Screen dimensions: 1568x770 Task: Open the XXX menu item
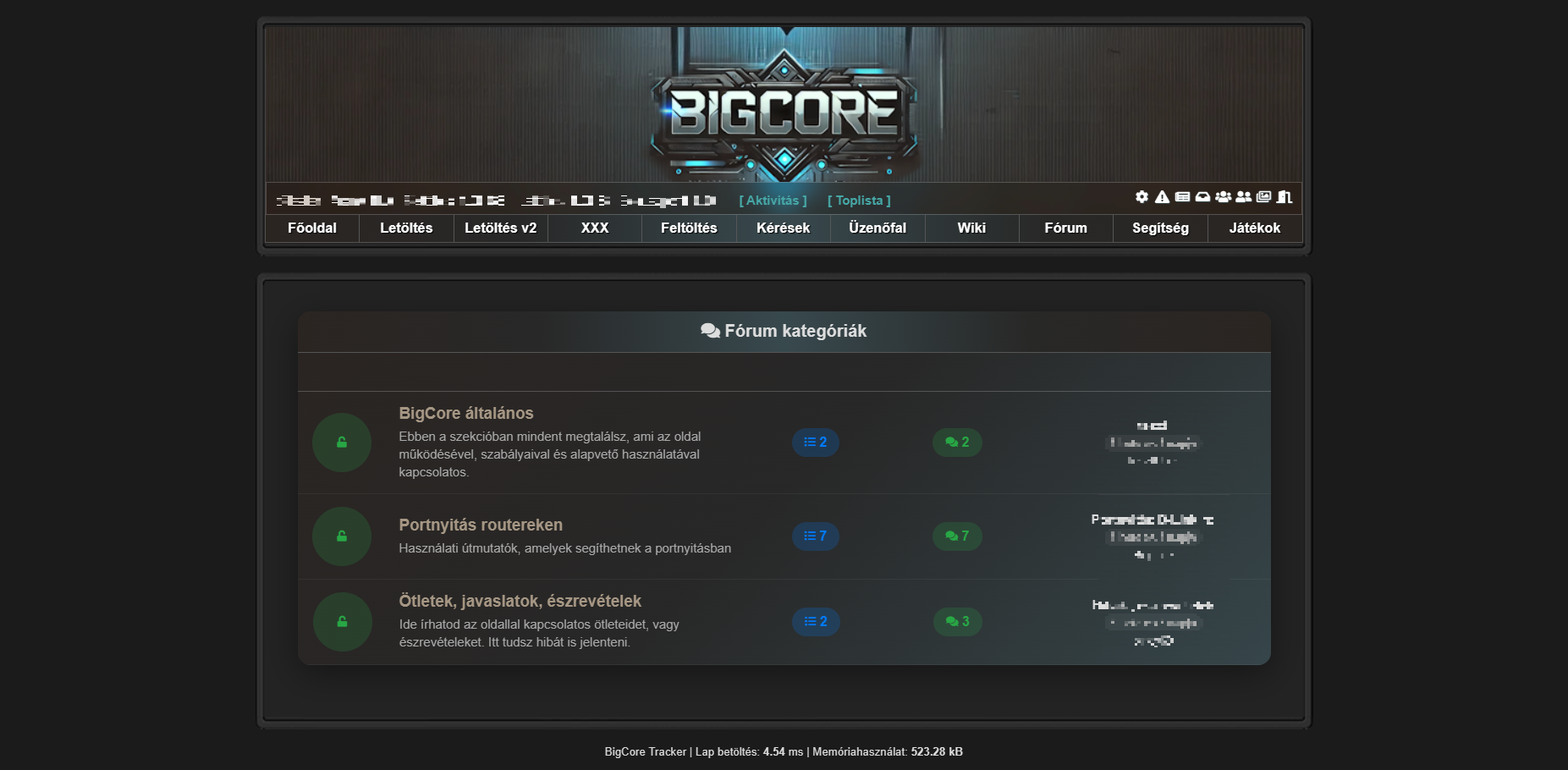point(595,228)
